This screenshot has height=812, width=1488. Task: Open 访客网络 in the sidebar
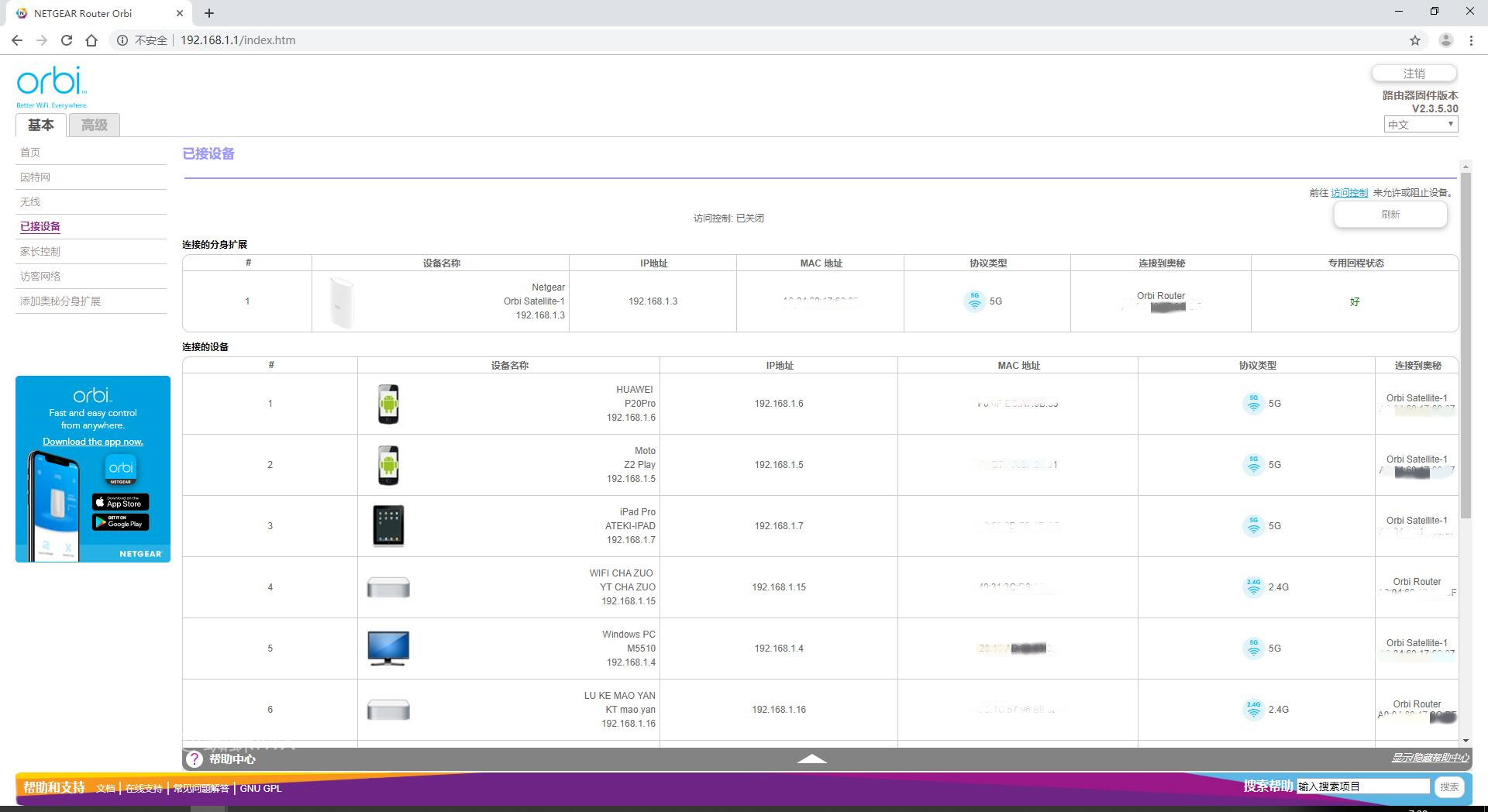tap(40, 277)
